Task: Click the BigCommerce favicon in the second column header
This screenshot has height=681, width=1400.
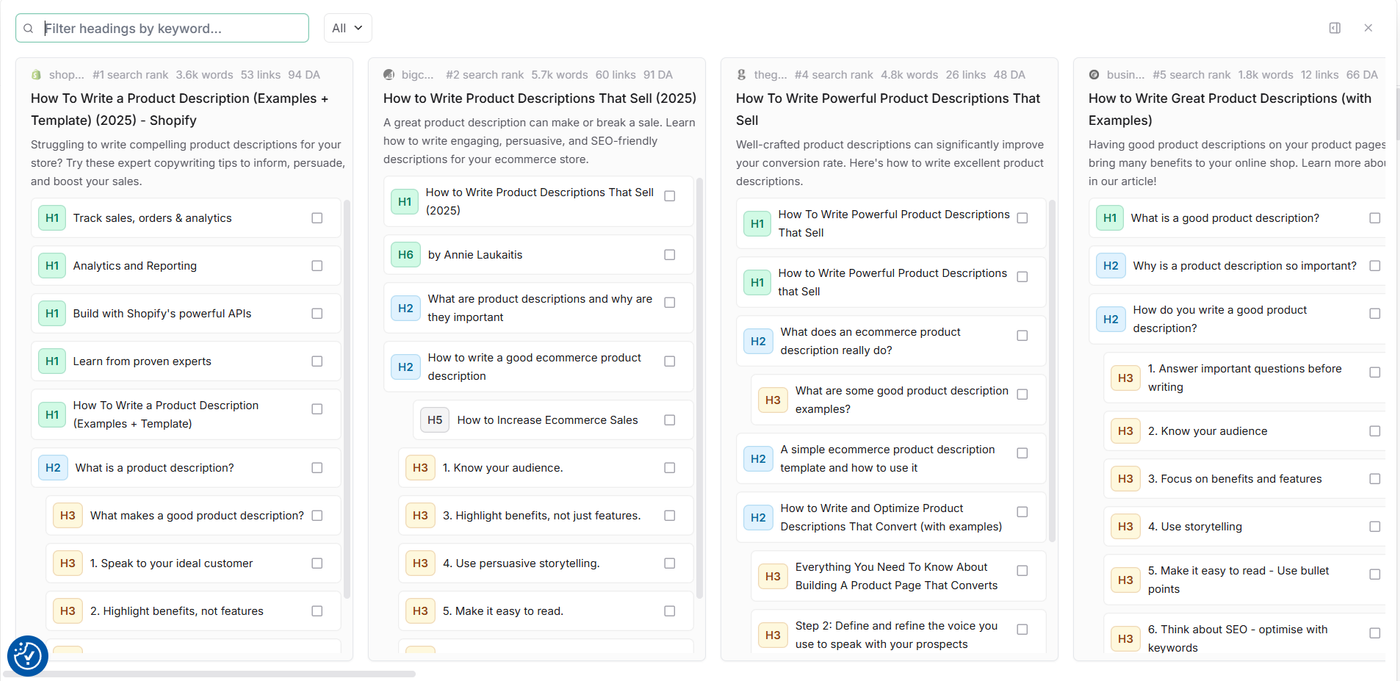Action: (x=389, y=74)
